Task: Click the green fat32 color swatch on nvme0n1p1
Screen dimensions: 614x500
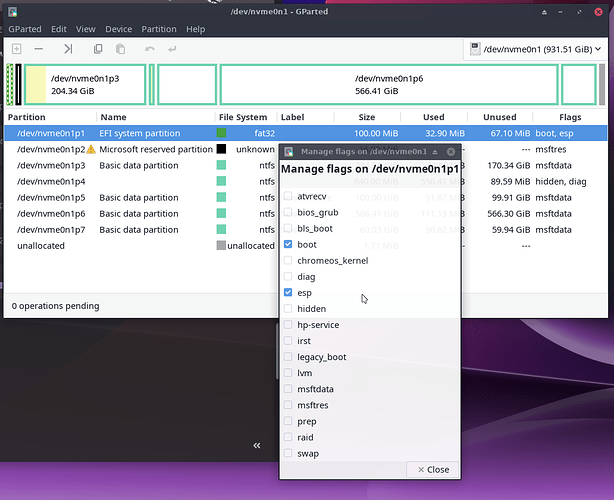Action: (x=221, y=133)
